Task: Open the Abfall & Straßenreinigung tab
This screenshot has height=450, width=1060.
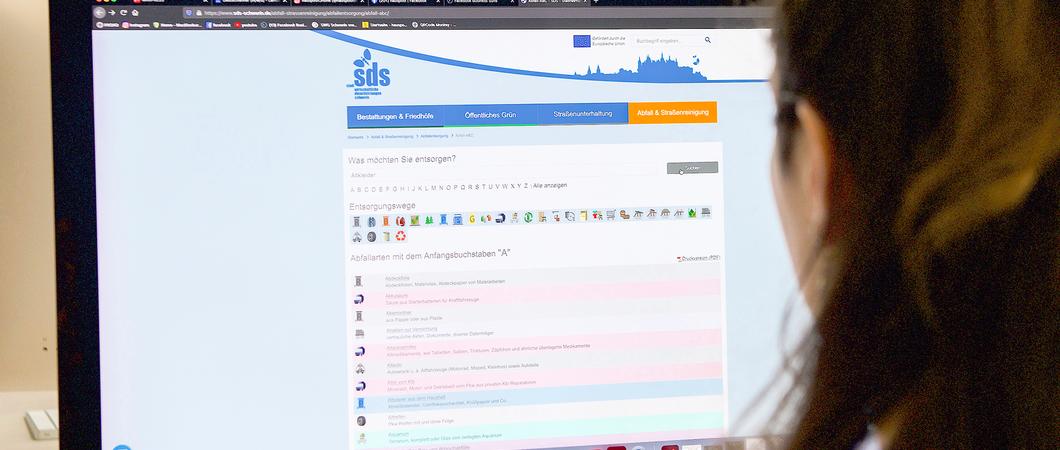Action: pyautogui.click(x=673, y=112)
